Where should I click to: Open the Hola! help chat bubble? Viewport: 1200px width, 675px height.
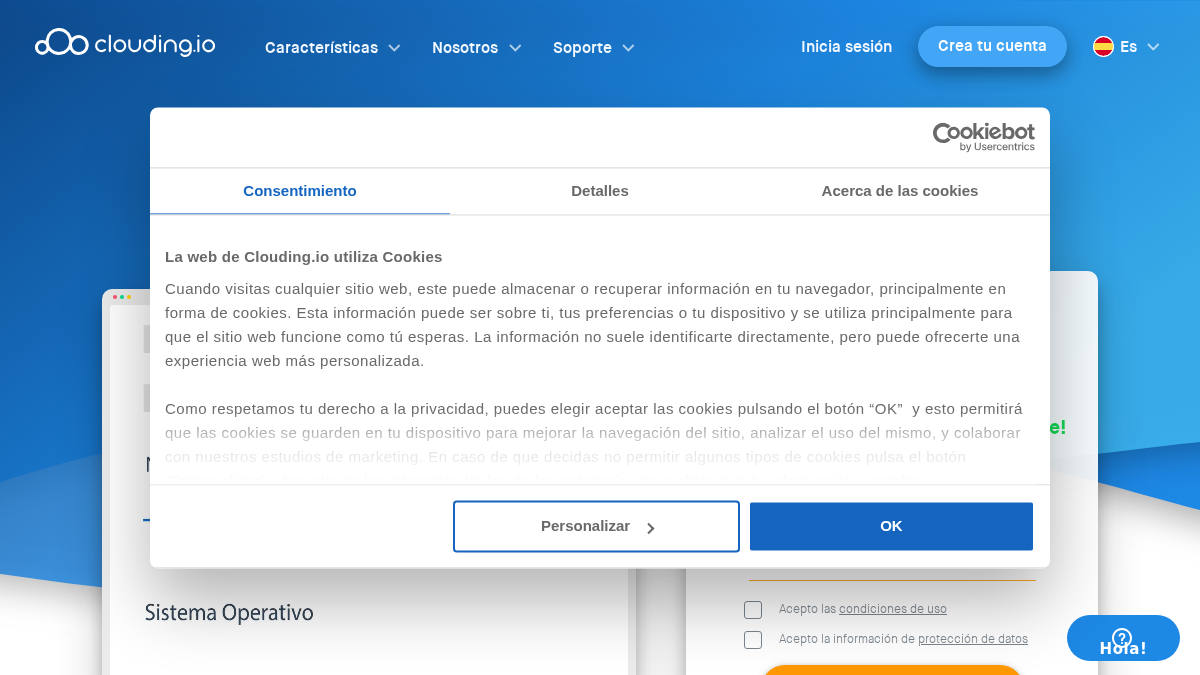point(1123,638)
